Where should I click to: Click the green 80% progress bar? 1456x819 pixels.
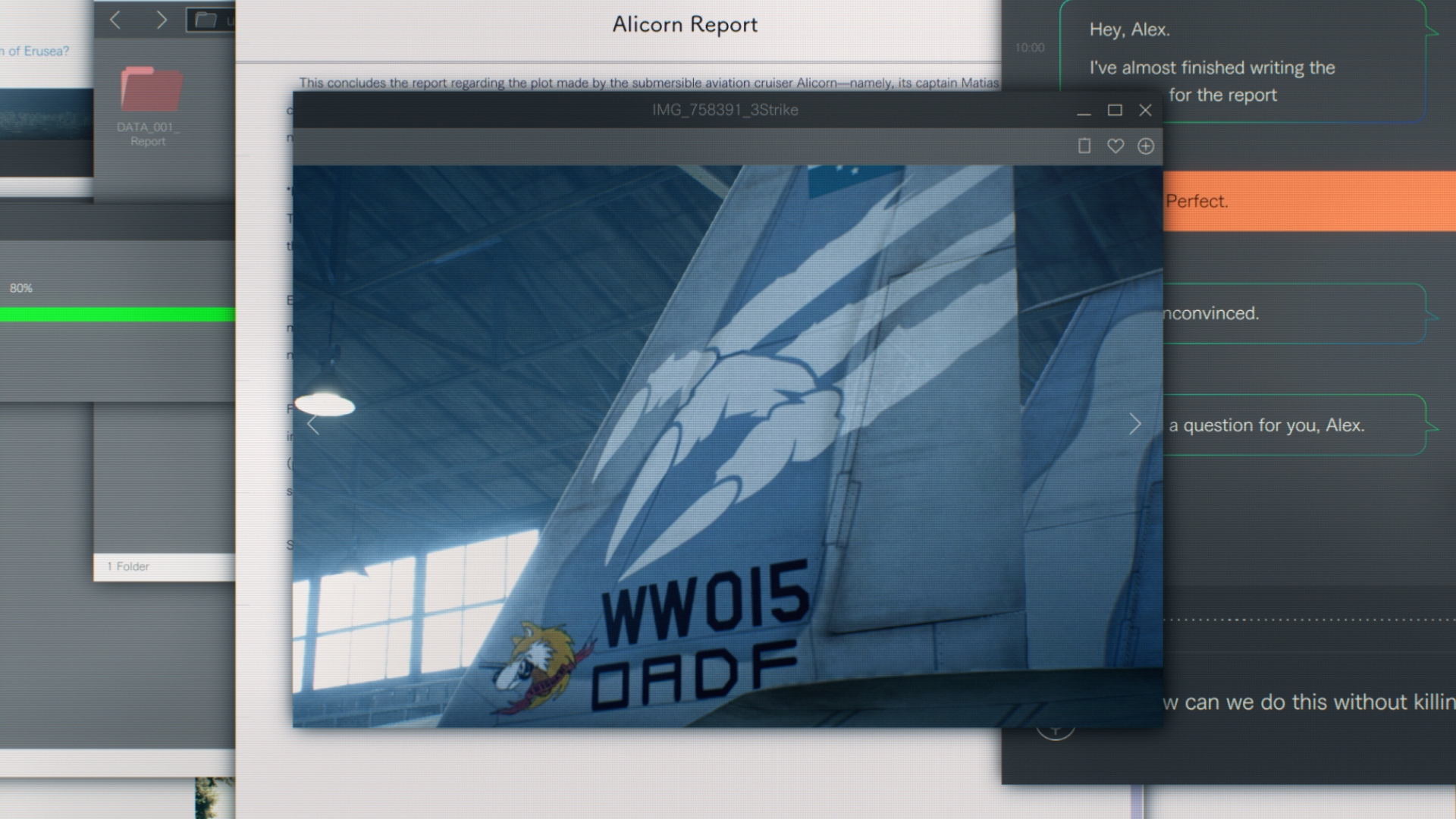coord(118,314)
